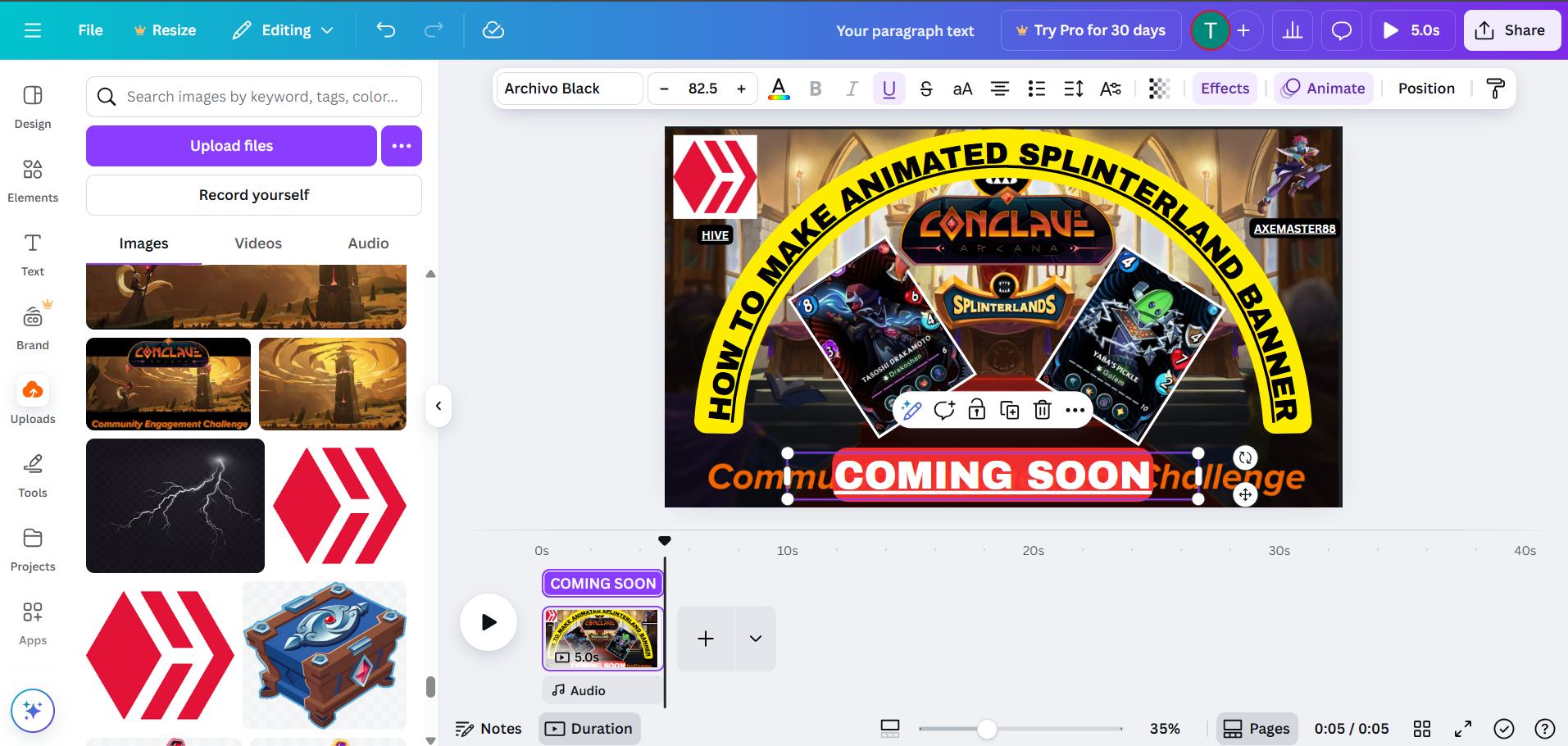The height and width of the screenshot is (746, 1568).
Task: Open the Text sidebar panel
Action: point(33,254)
